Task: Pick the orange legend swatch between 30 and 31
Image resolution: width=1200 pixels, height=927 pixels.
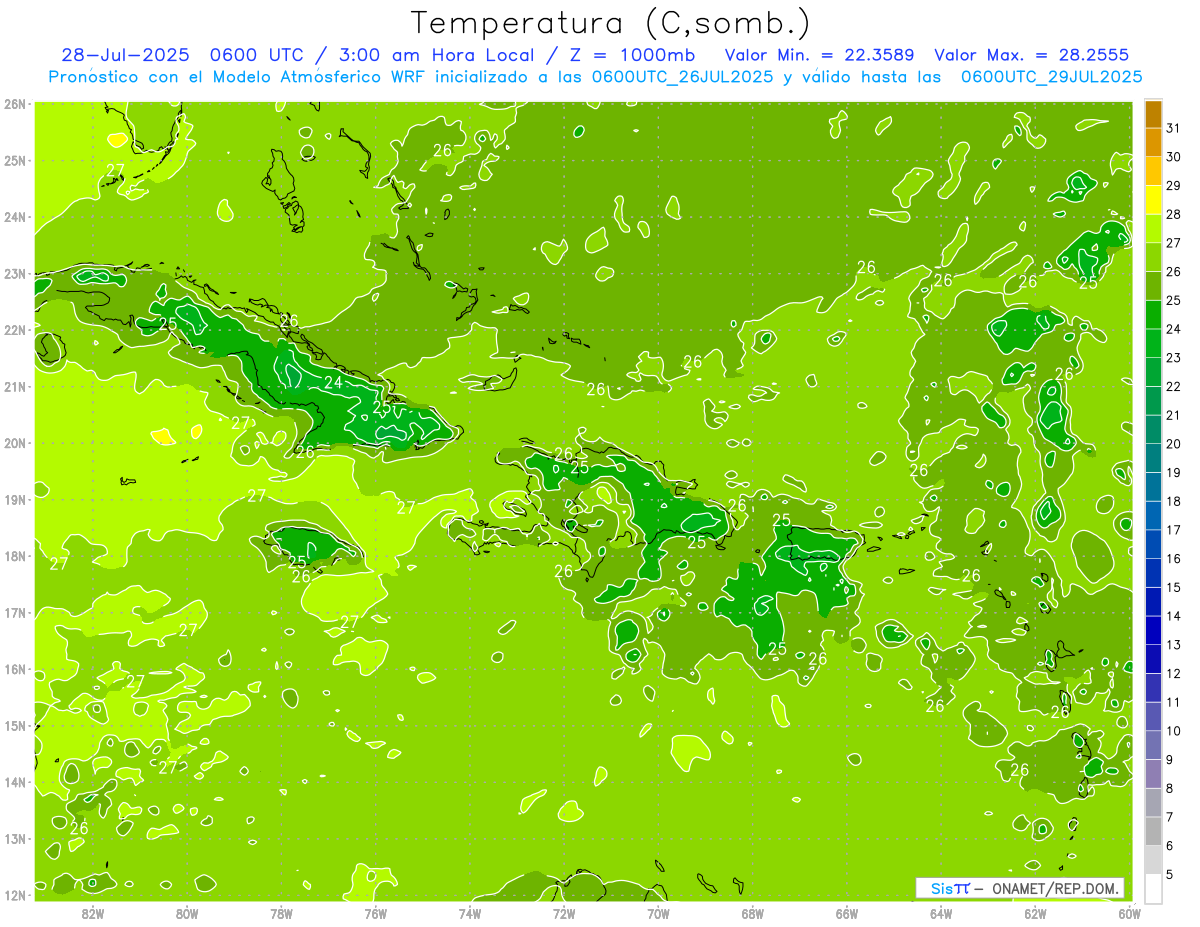Action: coord(1153,142)
